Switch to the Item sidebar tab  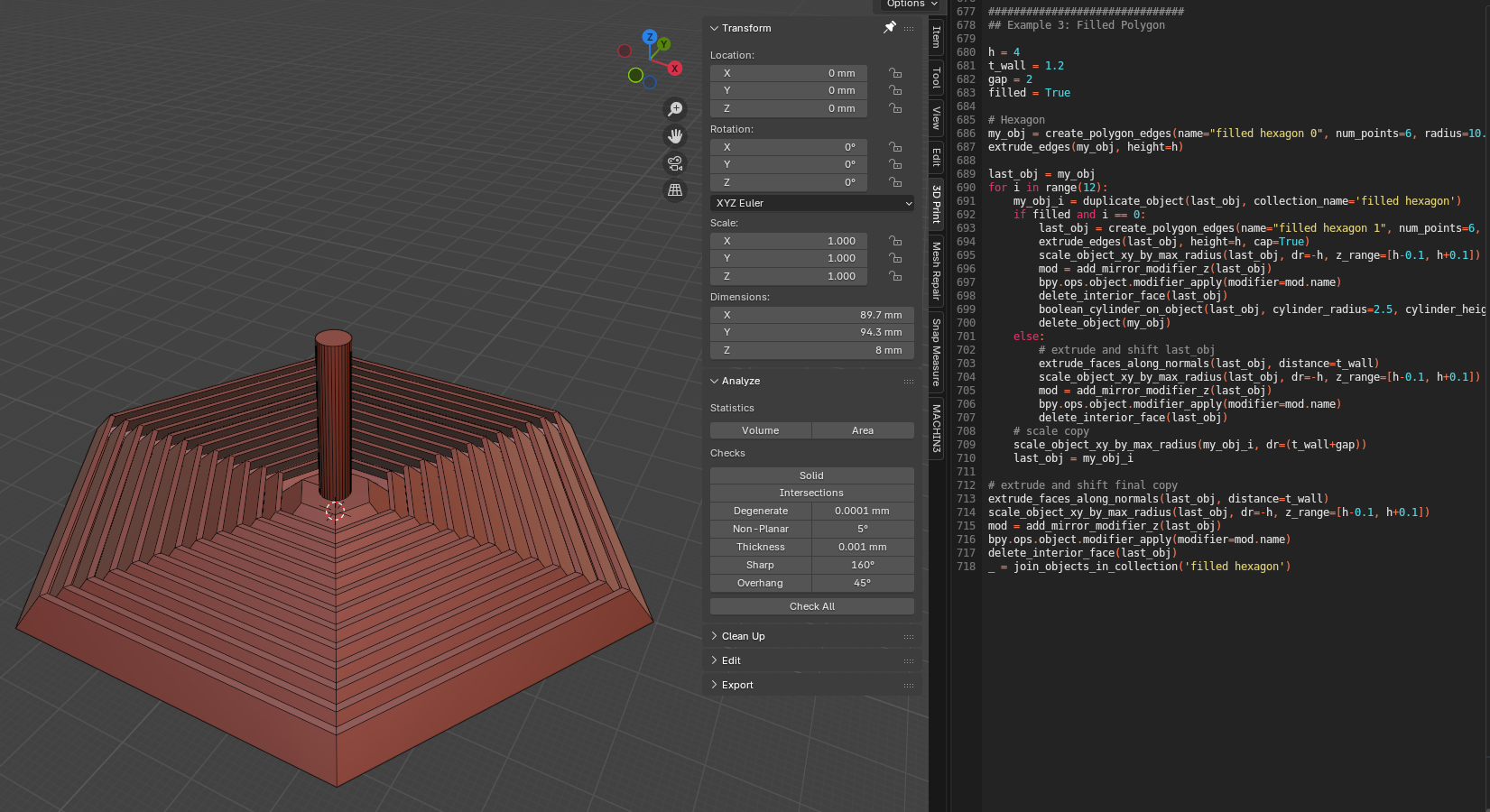pos(936,37)
